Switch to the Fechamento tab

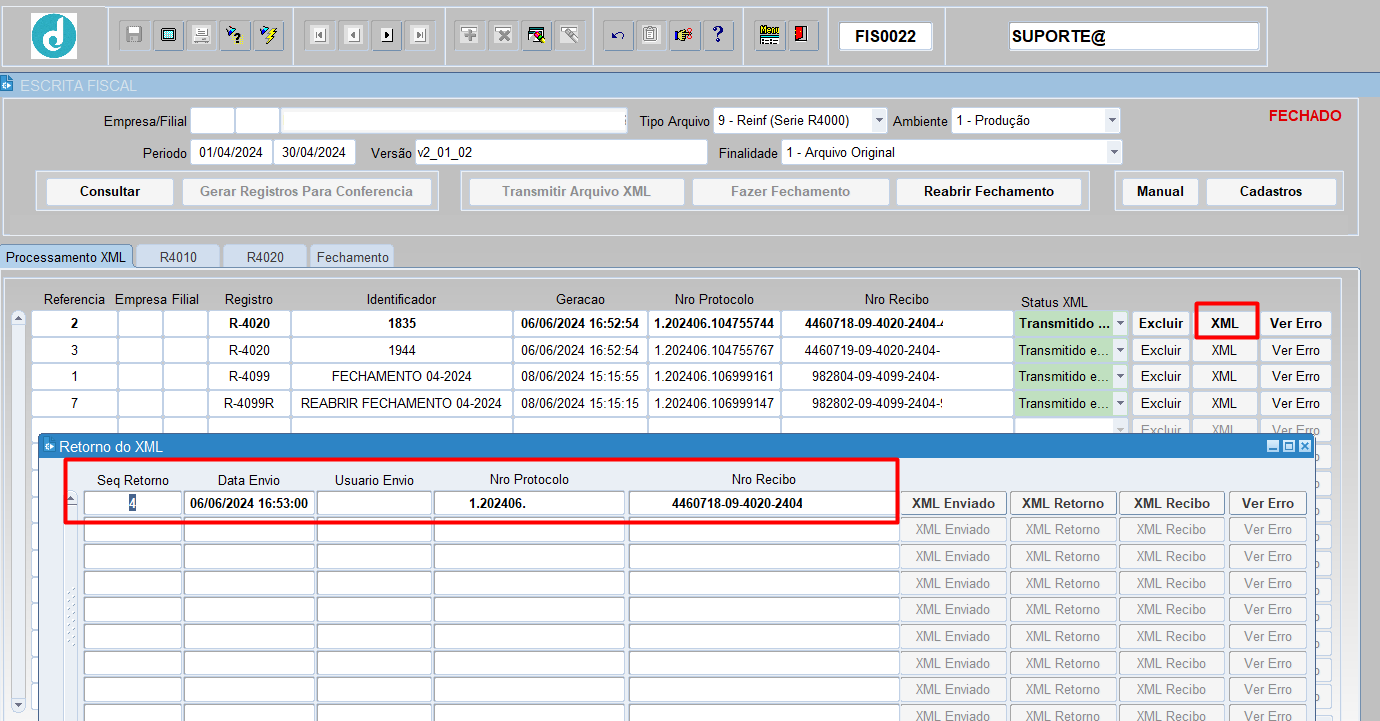352,257
